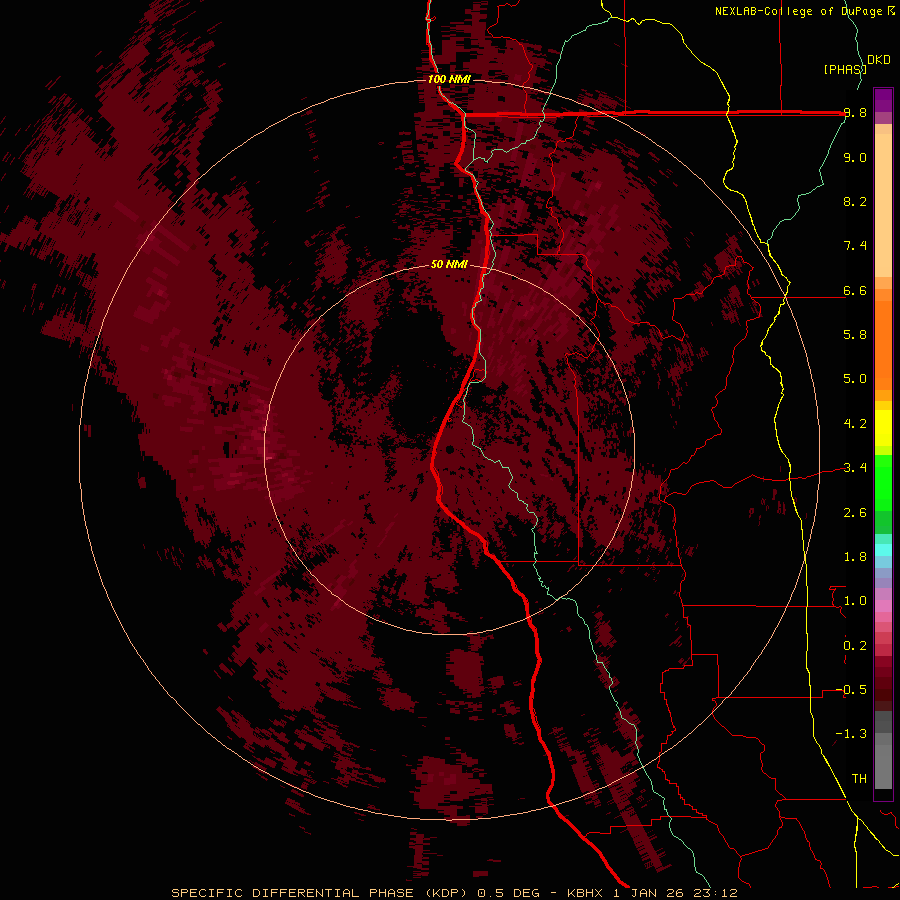Pick the bright green color bar segment
The image size is (900, 900).
tap(883, 483)
